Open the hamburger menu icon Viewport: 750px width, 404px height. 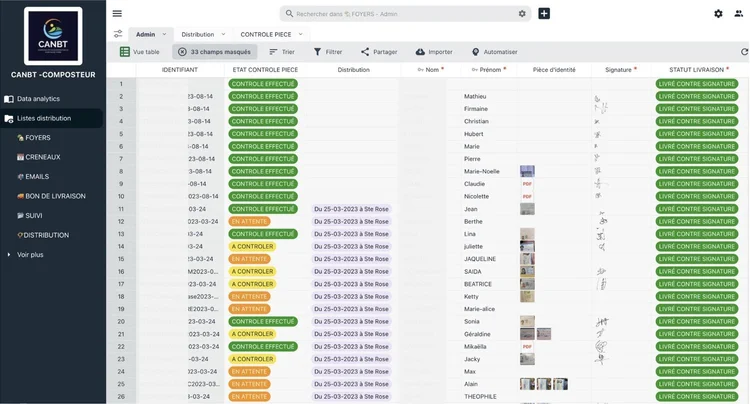tap(117, 13)
